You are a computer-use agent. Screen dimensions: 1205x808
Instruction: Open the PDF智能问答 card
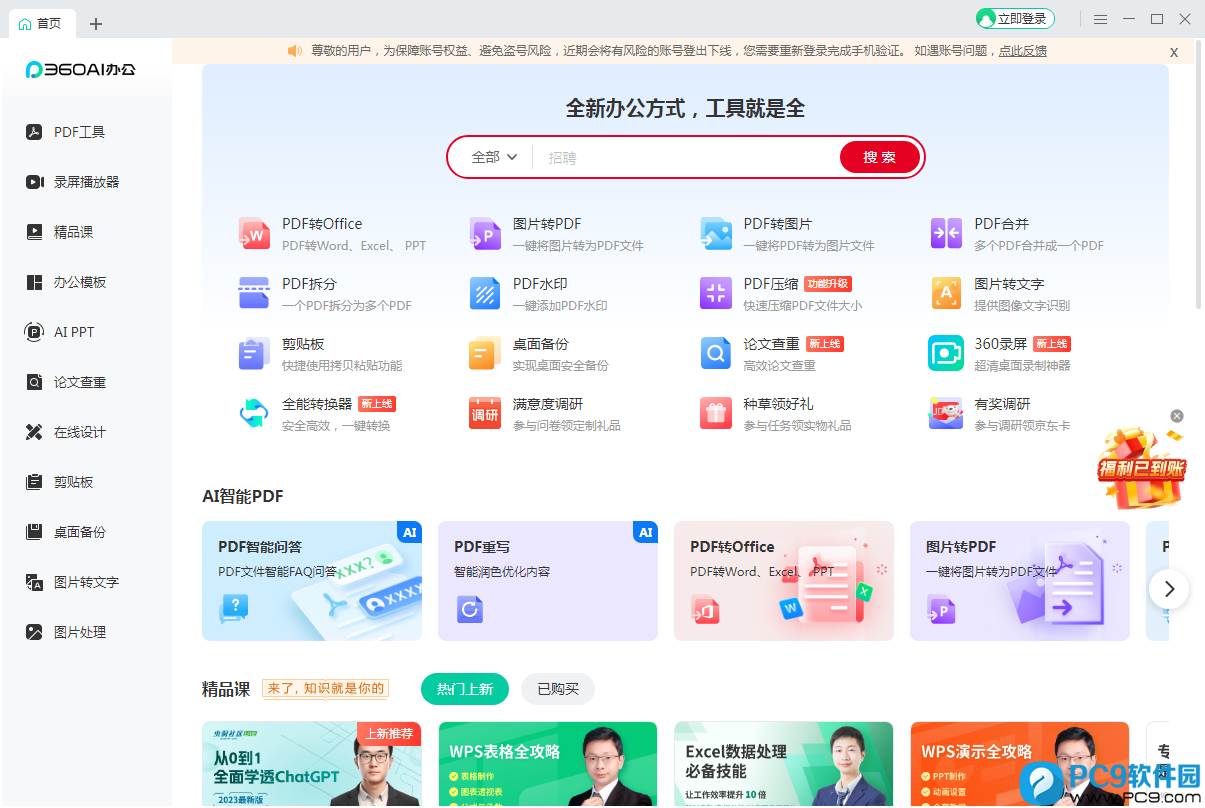point(312,581)
